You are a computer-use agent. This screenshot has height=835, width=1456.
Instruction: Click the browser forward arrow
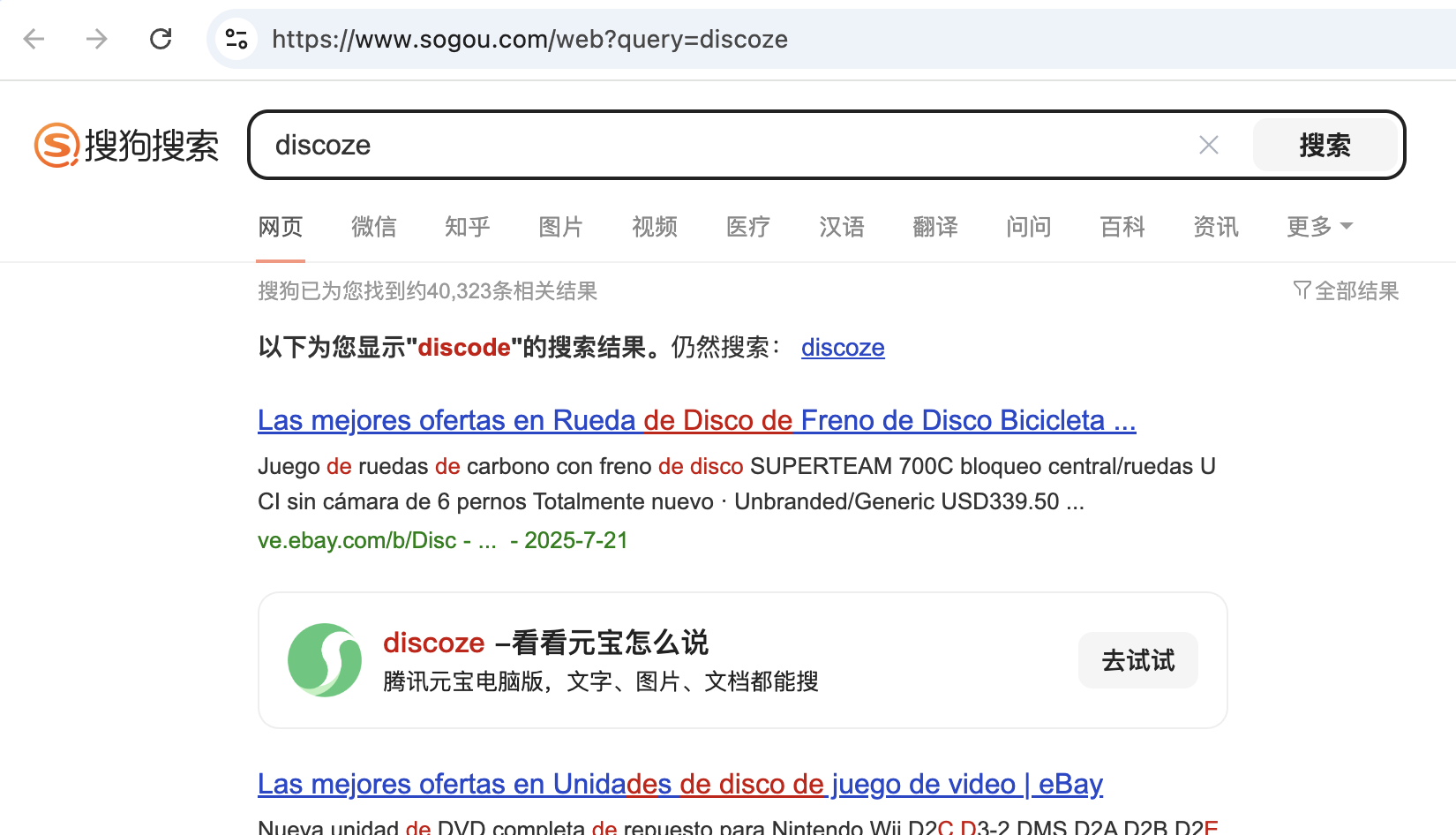tap(97, 39)
